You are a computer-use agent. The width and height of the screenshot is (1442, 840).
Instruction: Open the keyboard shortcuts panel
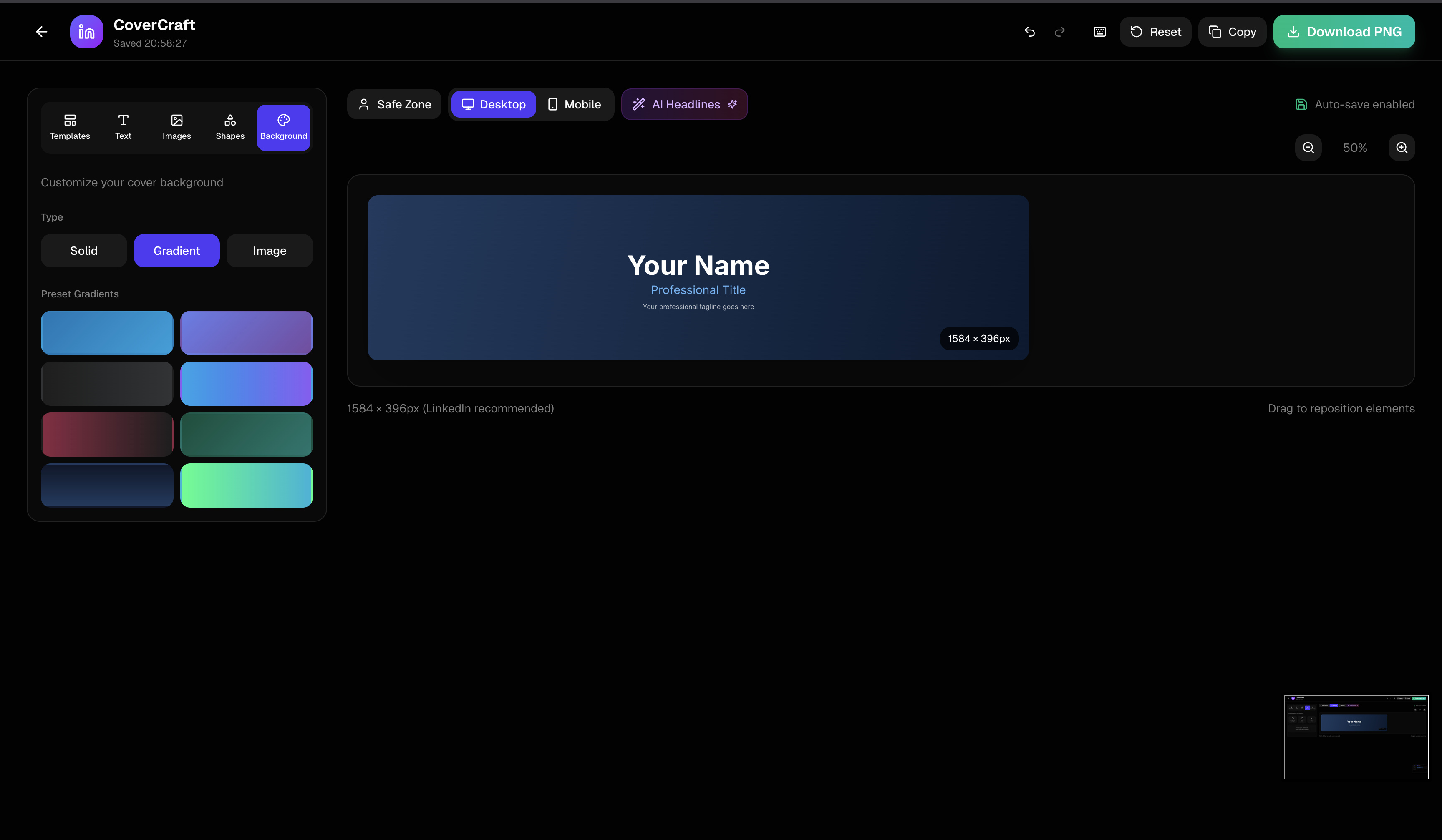pos(1099,31)
